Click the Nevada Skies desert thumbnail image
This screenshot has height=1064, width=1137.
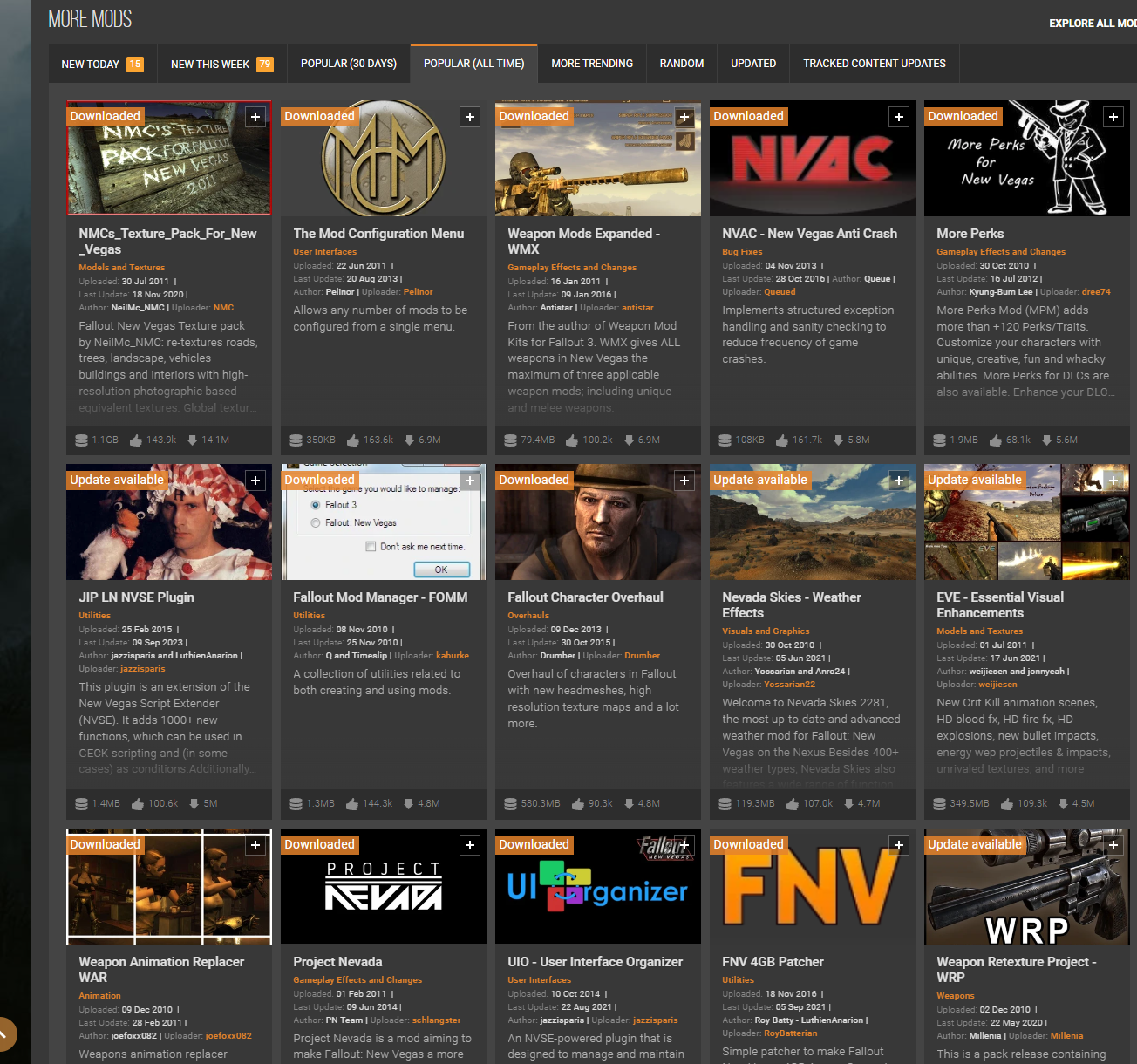coord(812,532)
